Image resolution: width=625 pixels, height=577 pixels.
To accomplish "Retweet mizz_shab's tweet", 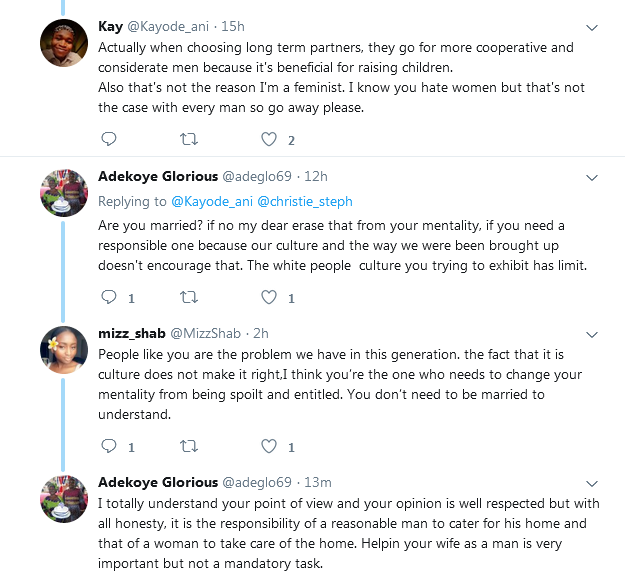I will [x=189, y=446].
